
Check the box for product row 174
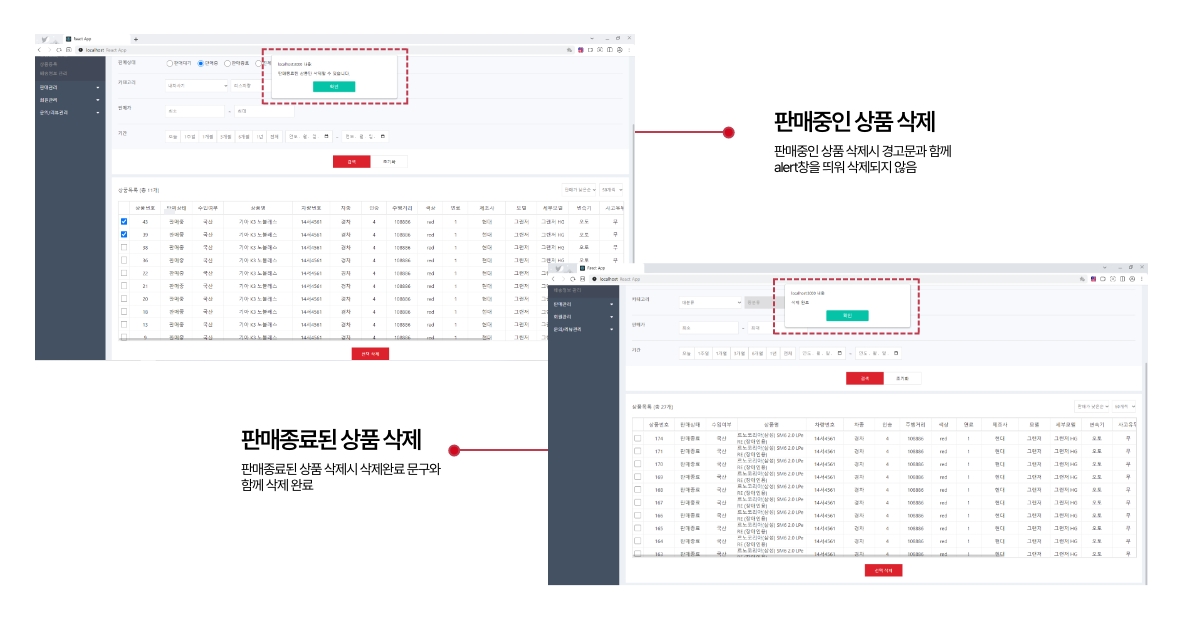pos(638,438)
